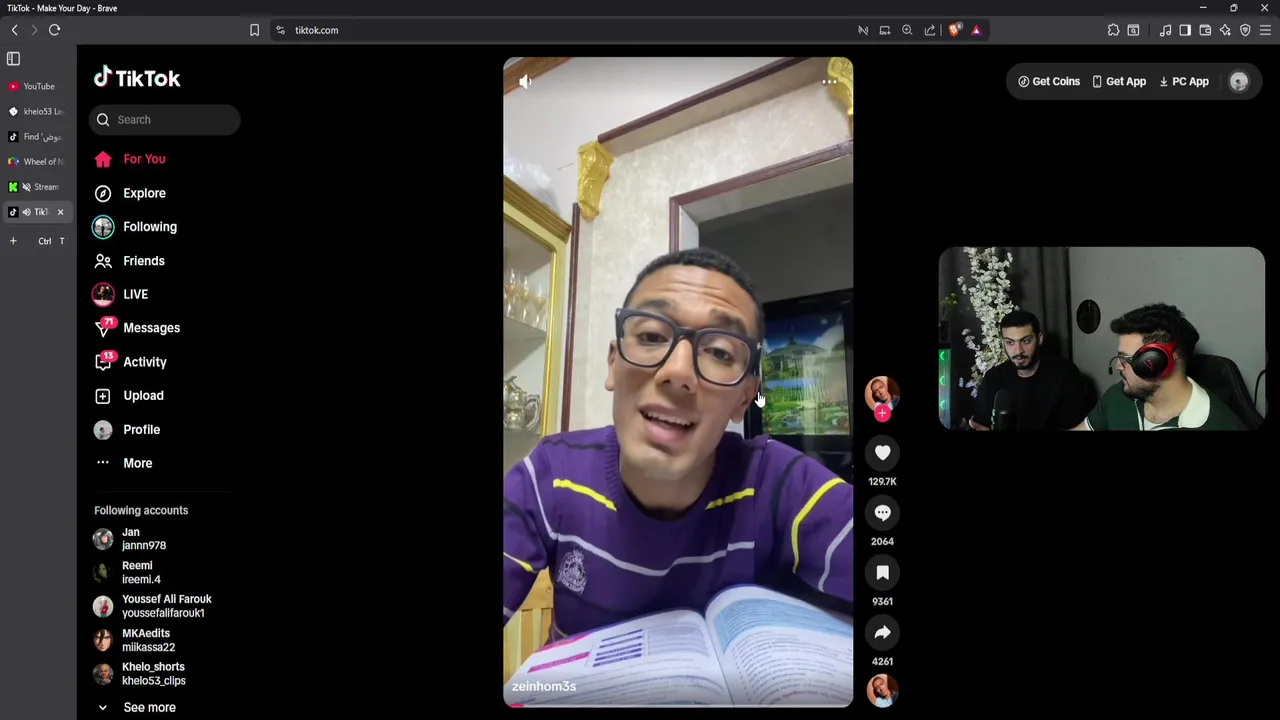Viewport: 1280px width, 720px height.
Task: Open the Brave Rewards triangle icon
Action: 976,30
